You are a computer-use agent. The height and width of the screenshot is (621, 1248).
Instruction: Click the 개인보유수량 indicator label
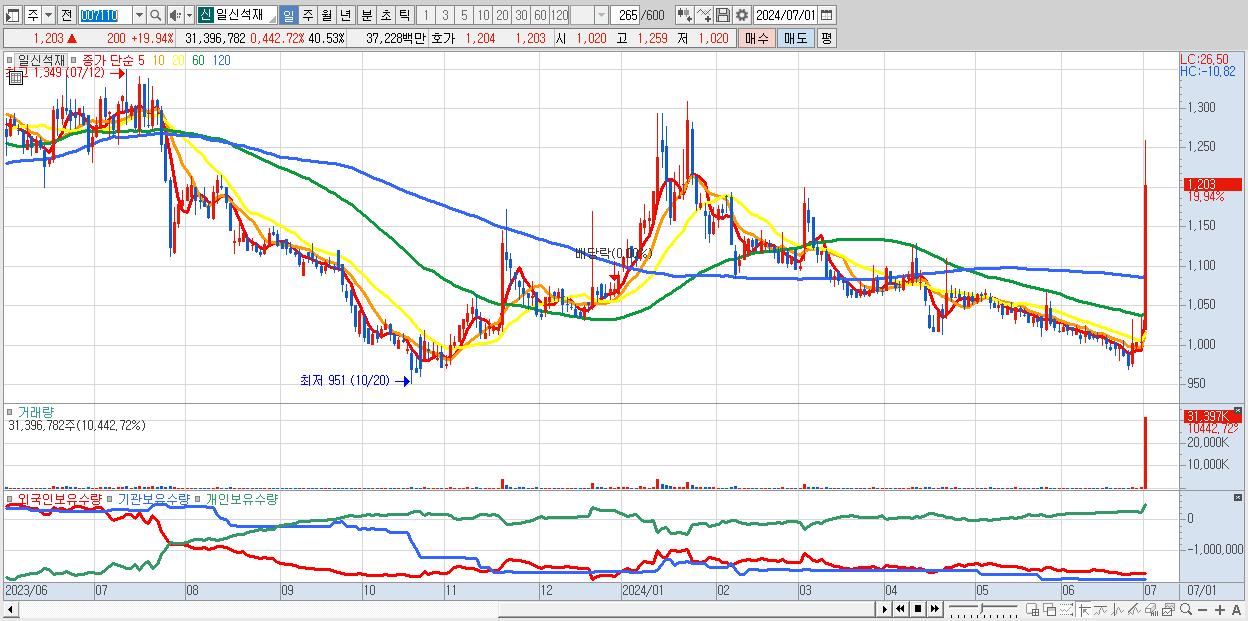click(x=241, y=498)
